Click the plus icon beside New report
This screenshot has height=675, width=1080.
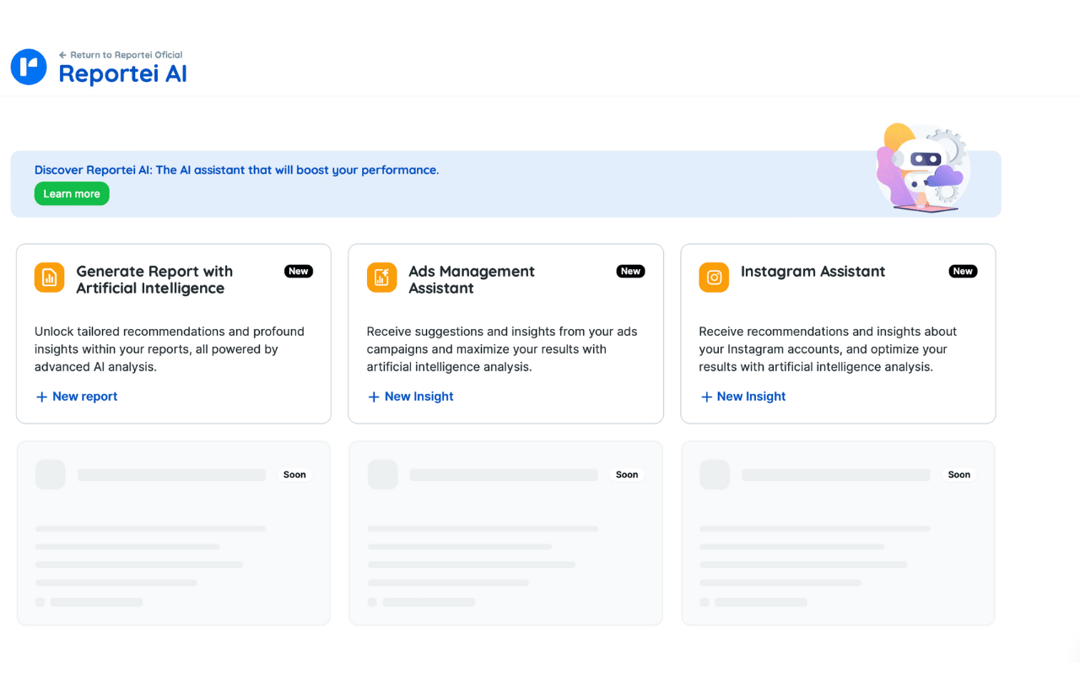(x=41, y=397)
